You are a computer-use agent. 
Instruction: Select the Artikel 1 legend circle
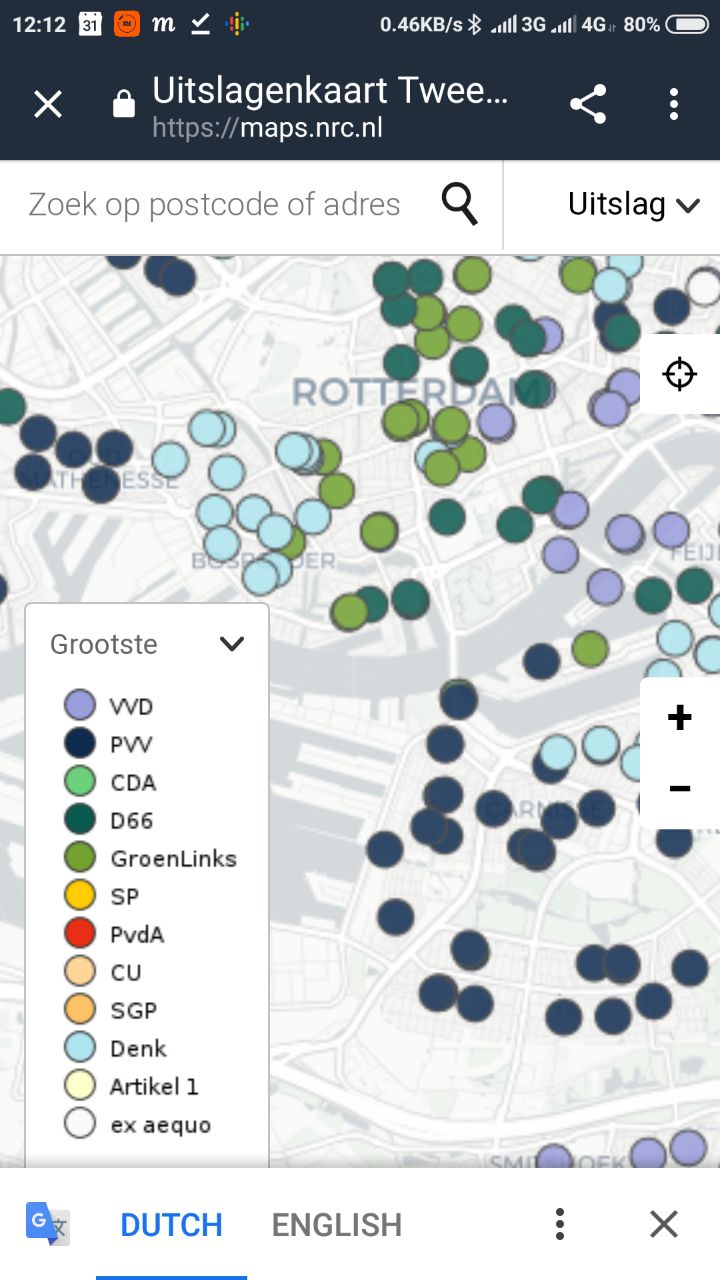(79, 1086)
